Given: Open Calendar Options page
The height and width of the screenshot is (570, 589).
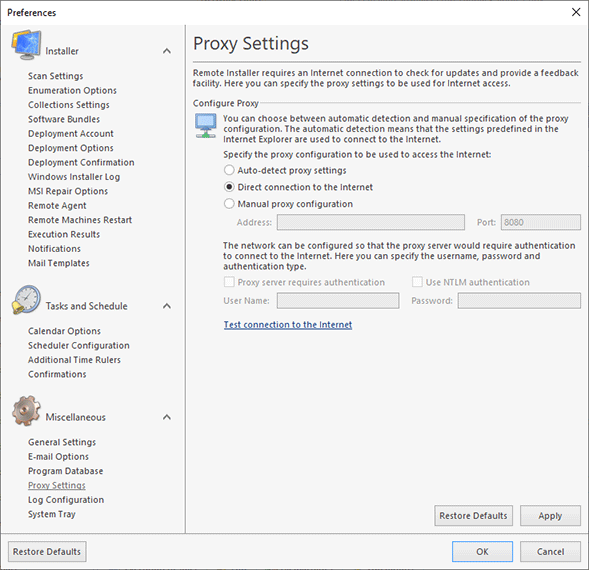Looking at the screenshot, I should (x=64, y=331).
